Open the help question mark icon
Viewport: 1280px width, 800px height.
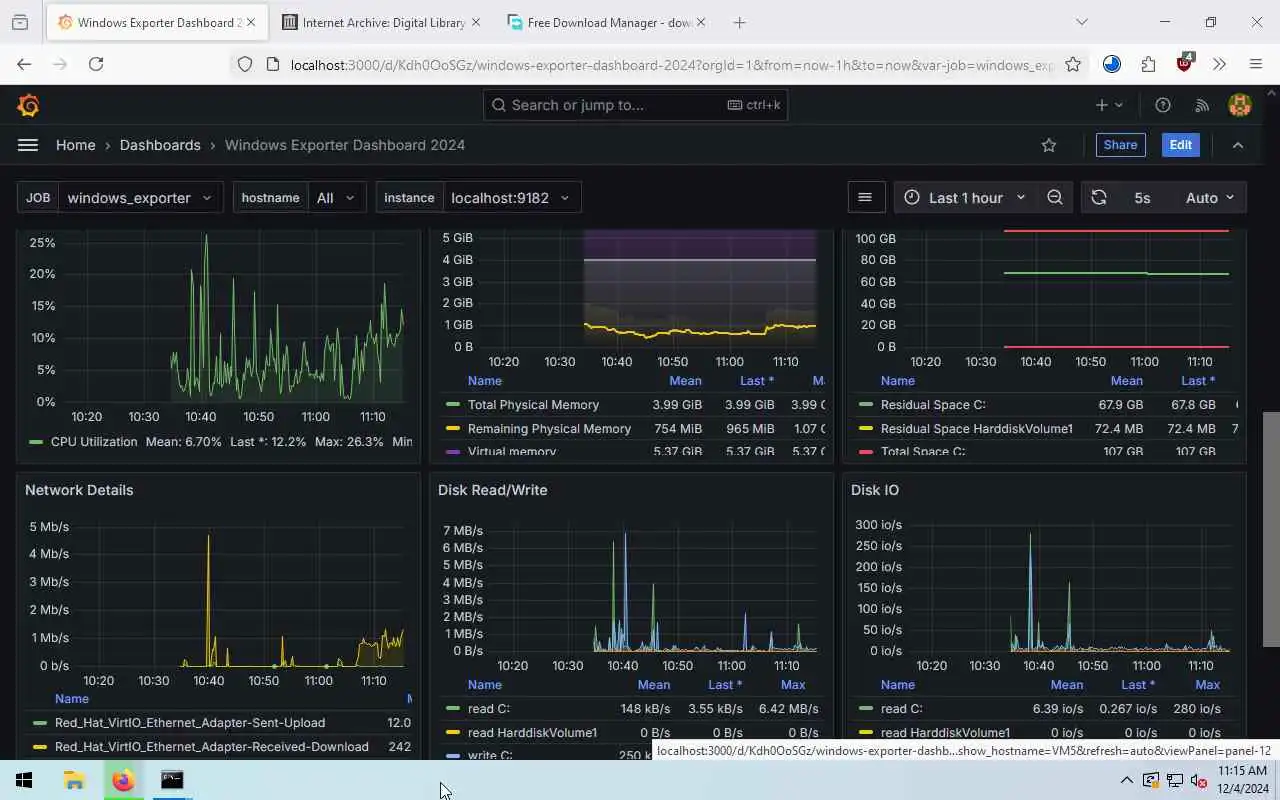1163,105
